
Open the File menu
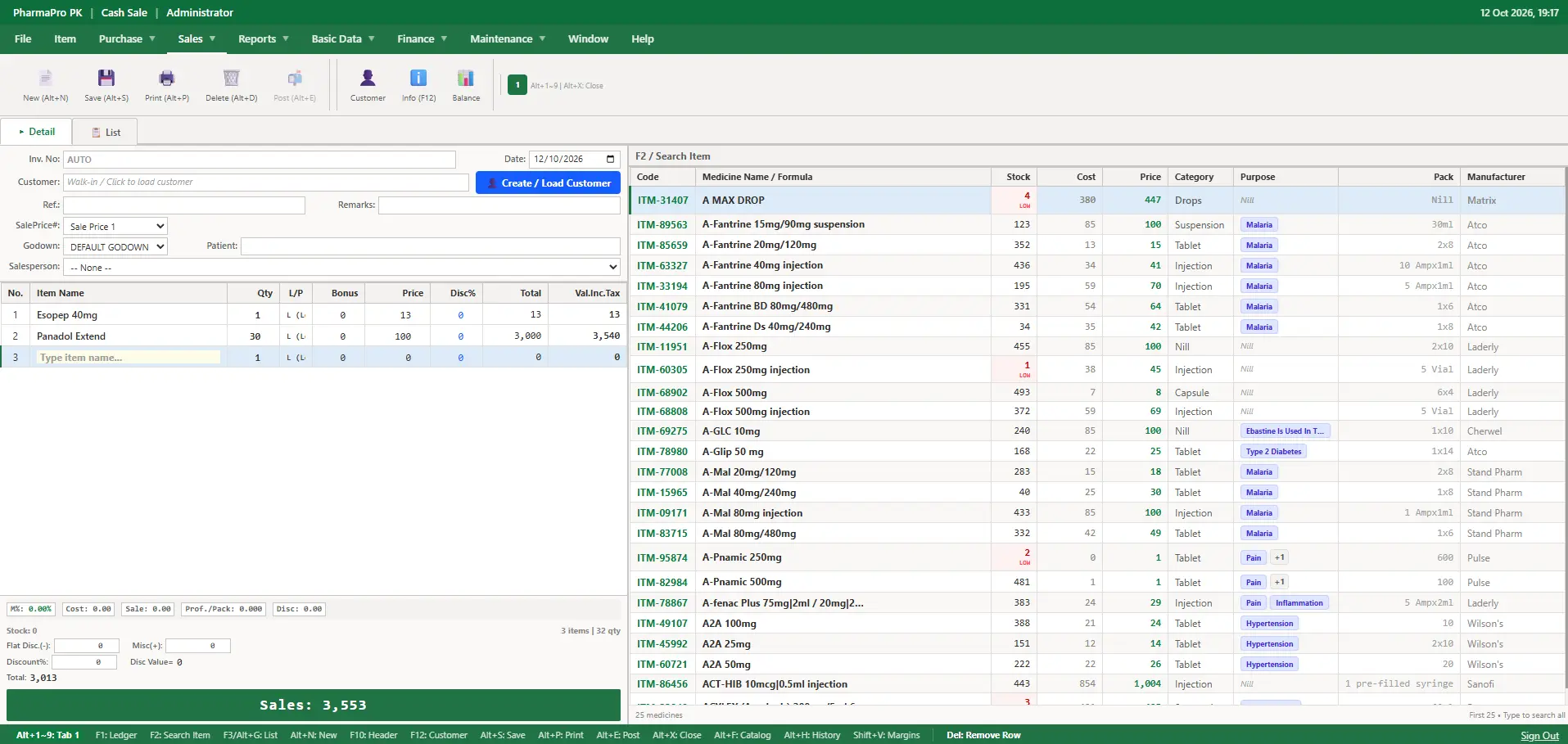23,38
